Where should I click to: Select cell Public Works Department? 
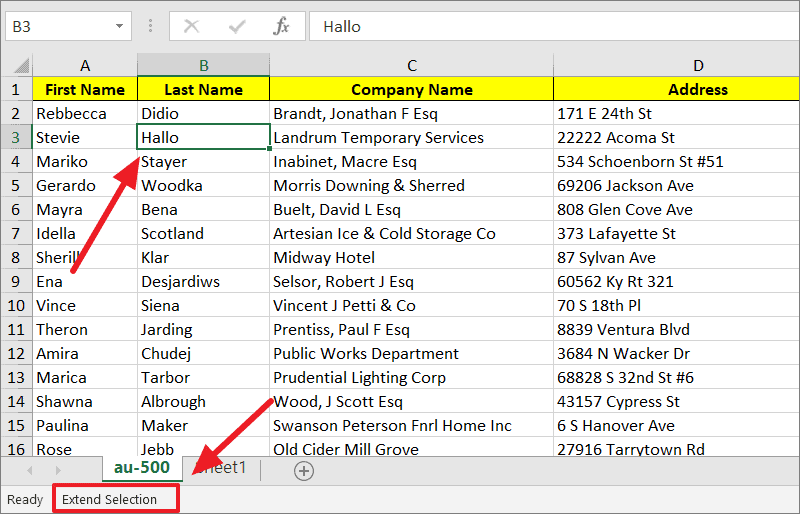click(x=412, y=353)
